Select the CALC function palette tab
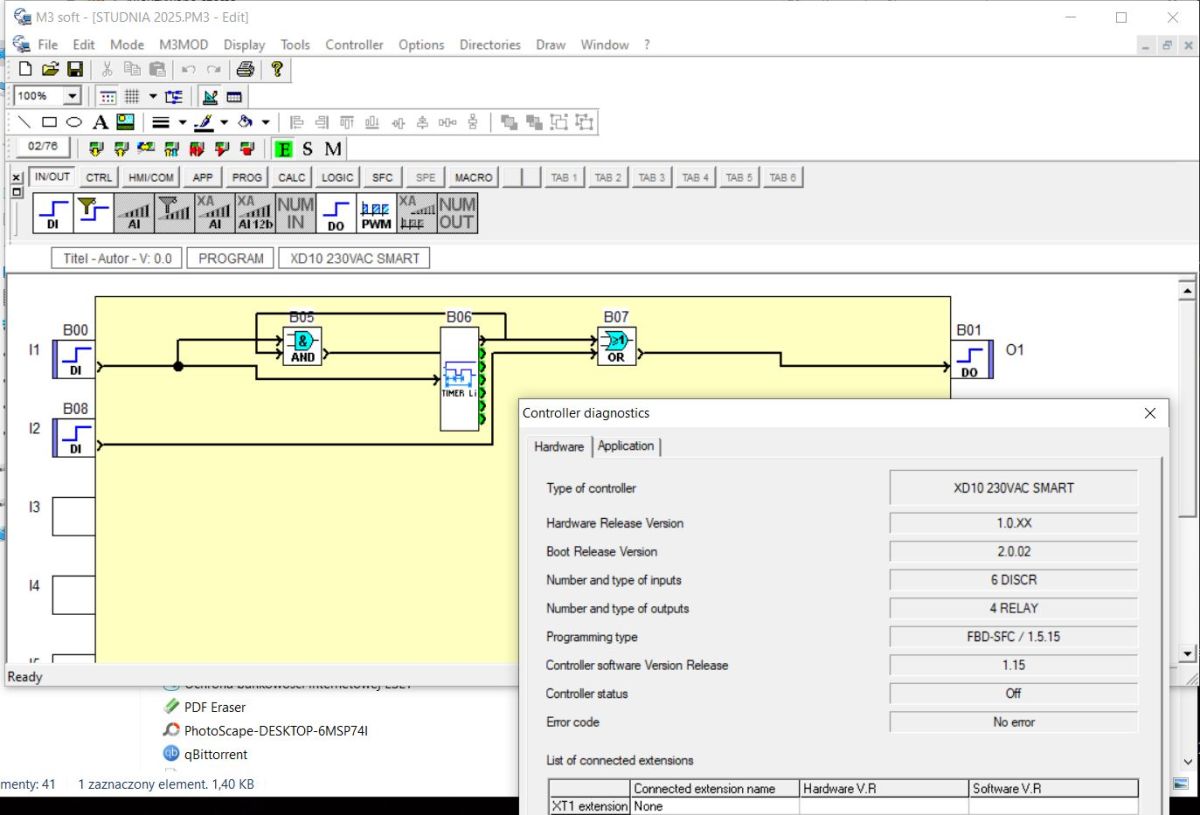Screen dimensions: 1200x815 [292, 177]
